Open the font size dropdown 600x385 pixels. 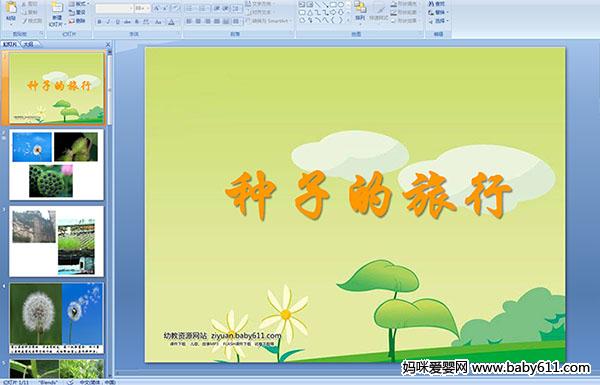(148, 8)
